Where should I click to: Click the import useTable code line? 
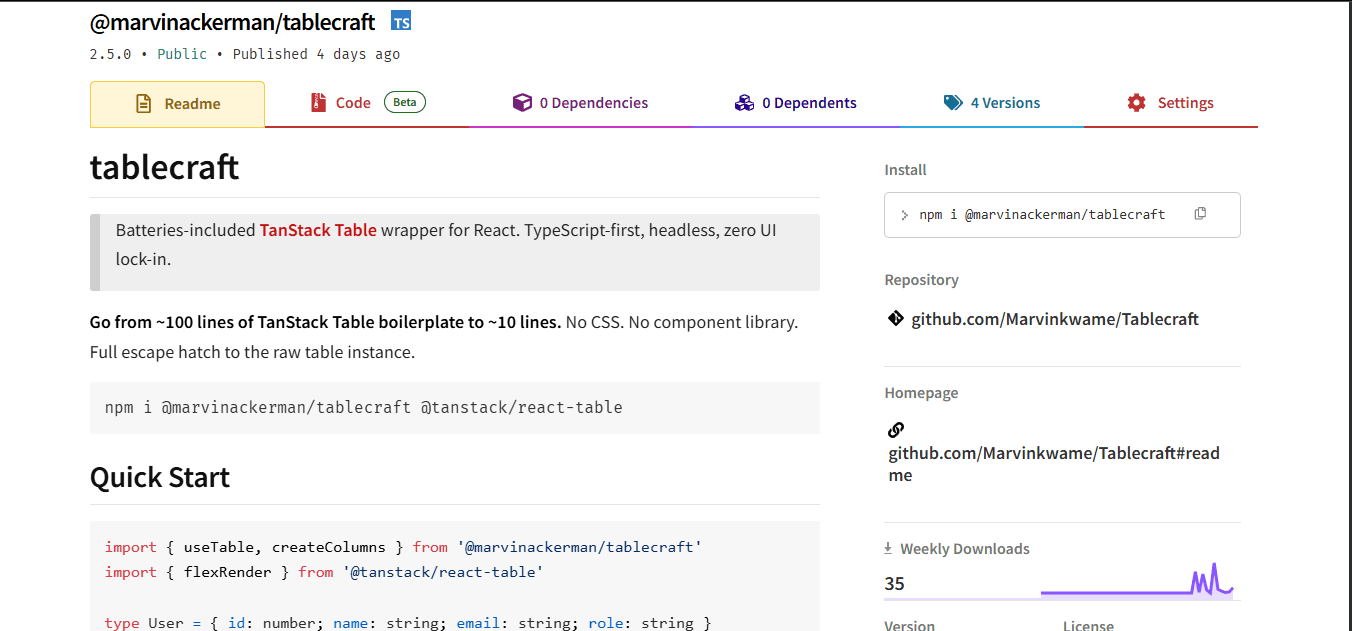click(x=403, y=547)
